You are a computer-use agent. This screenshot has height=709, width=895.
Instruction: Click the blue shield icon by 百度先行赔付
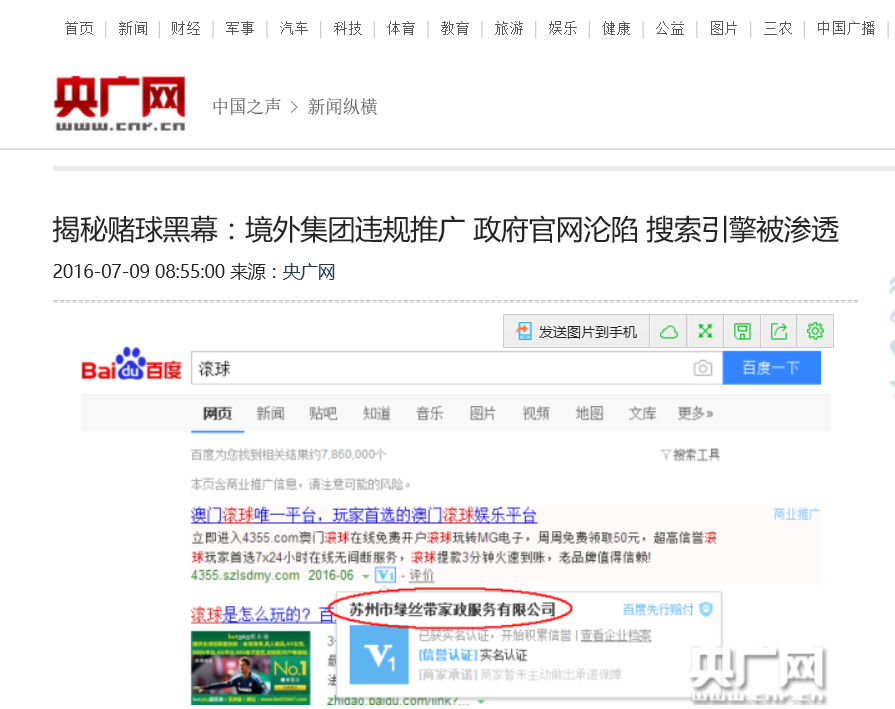tap(706, 610)
